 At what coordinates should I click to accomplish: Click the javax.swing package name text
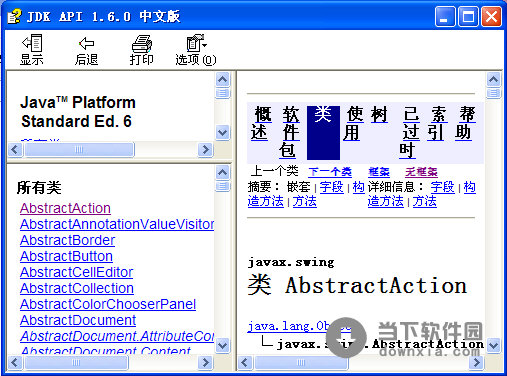pos(291,262)
